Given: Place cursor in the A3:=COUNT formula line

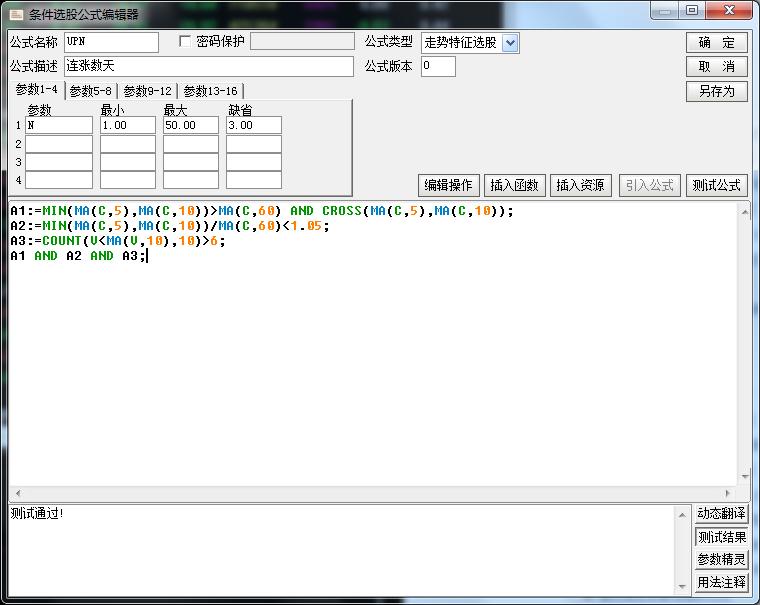Looking at the screenshot, I should tap(118, 241).
